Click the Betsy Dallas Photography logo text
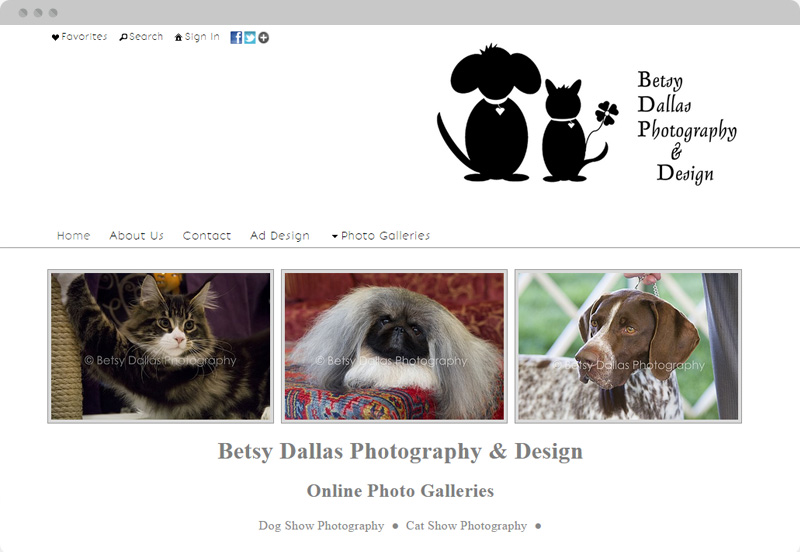800x552 pixels. (687, 126)
